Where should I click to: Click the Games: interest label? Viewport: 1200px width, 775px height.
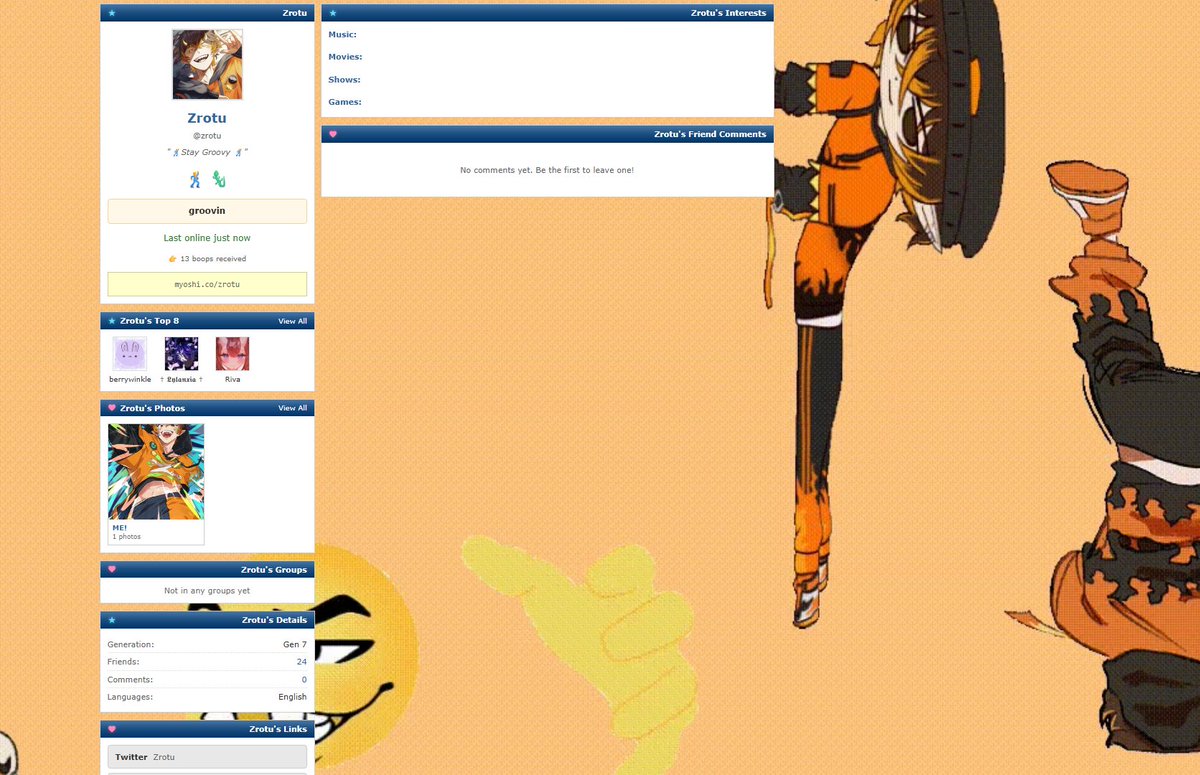pos(345,102)
